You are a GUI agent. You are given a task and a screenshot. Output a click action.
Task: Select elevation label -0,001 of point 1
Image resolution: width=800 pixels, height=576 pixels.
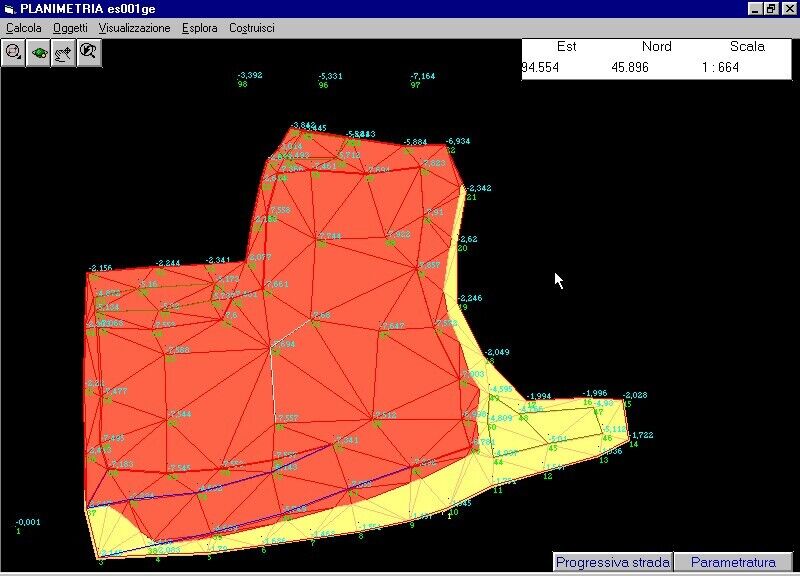(28, 522)
